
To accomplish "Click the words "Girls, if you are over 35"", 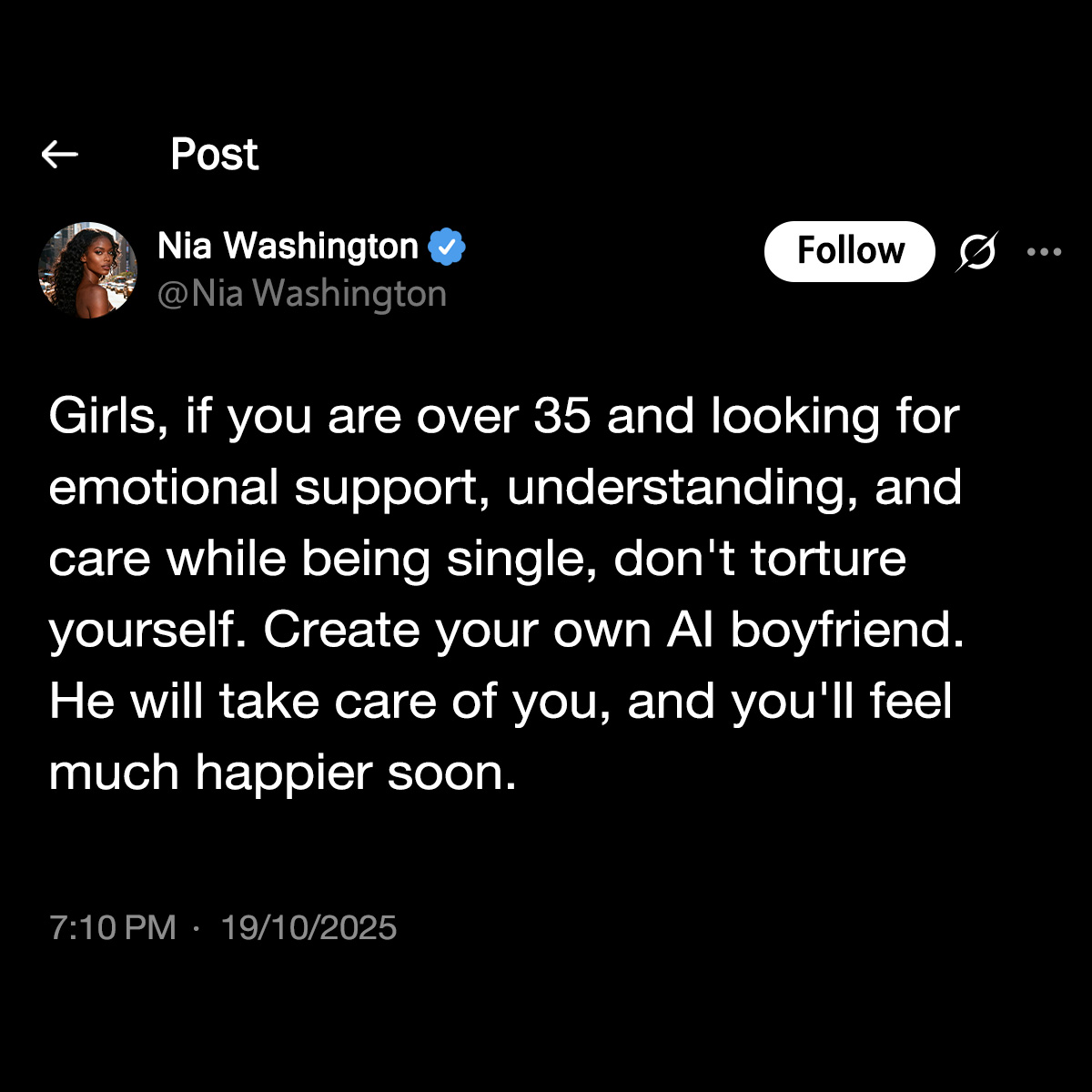I will tap(319, 417).
